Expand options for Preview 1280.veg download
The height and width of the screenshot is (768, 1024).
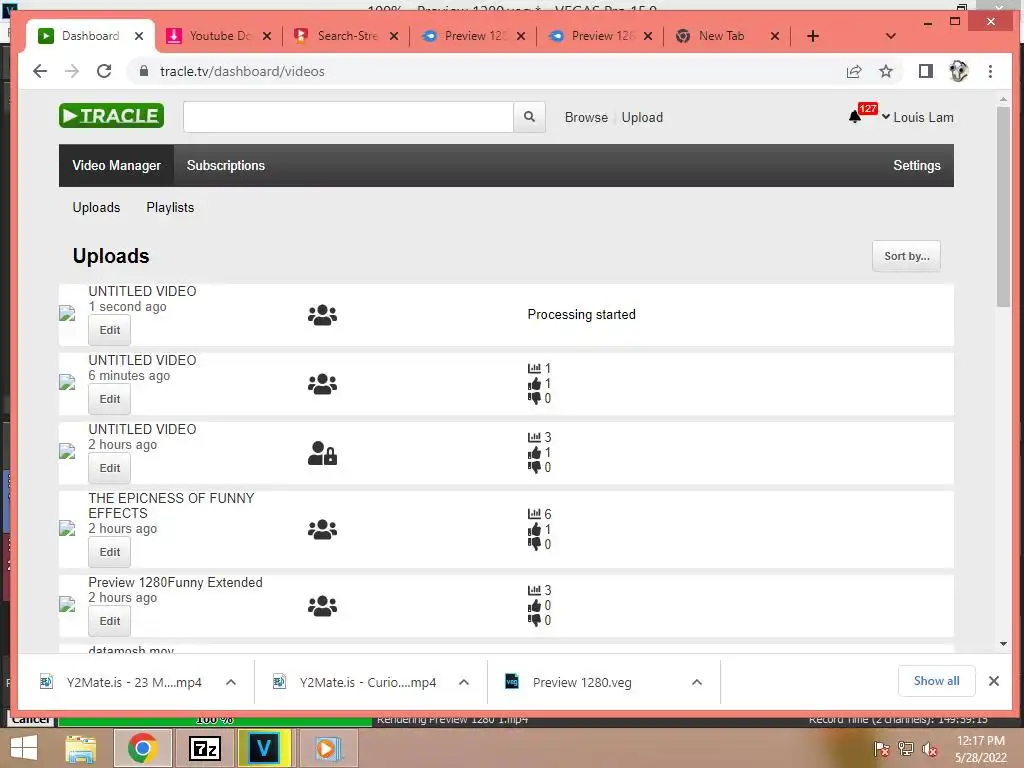pos(697,682)
